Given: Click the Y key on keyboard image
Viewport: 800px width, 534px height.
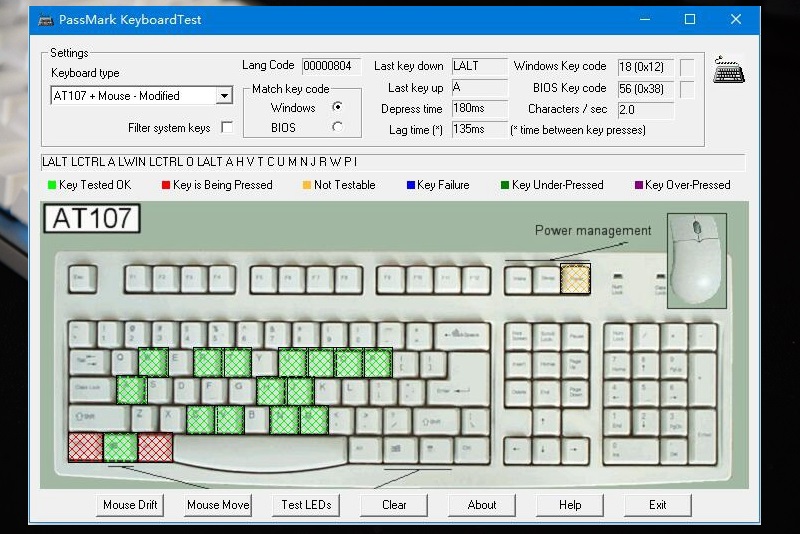Looking at the screenshot, I should pos(264,362).
